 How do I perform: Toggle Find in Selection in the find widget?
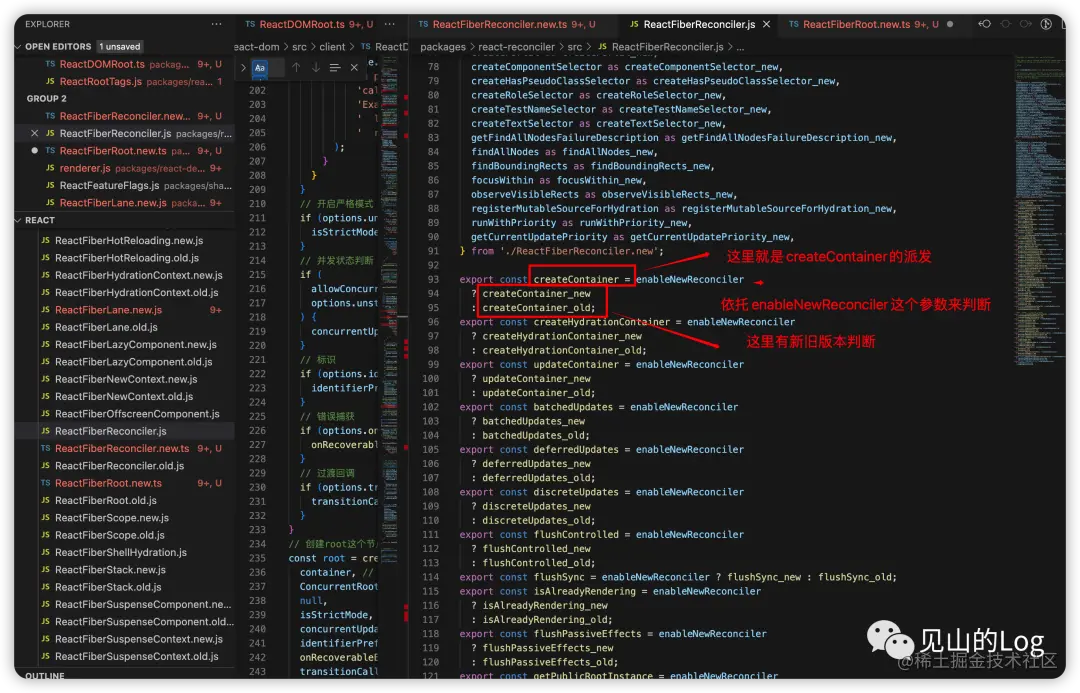click(x=335, y=68)
